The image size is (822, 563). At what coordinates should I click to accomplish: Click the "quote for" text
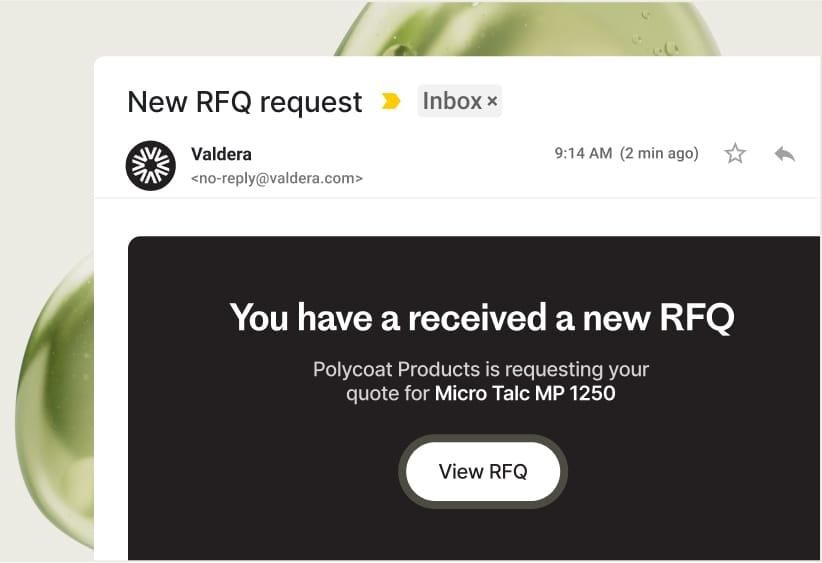pos(388,393)
